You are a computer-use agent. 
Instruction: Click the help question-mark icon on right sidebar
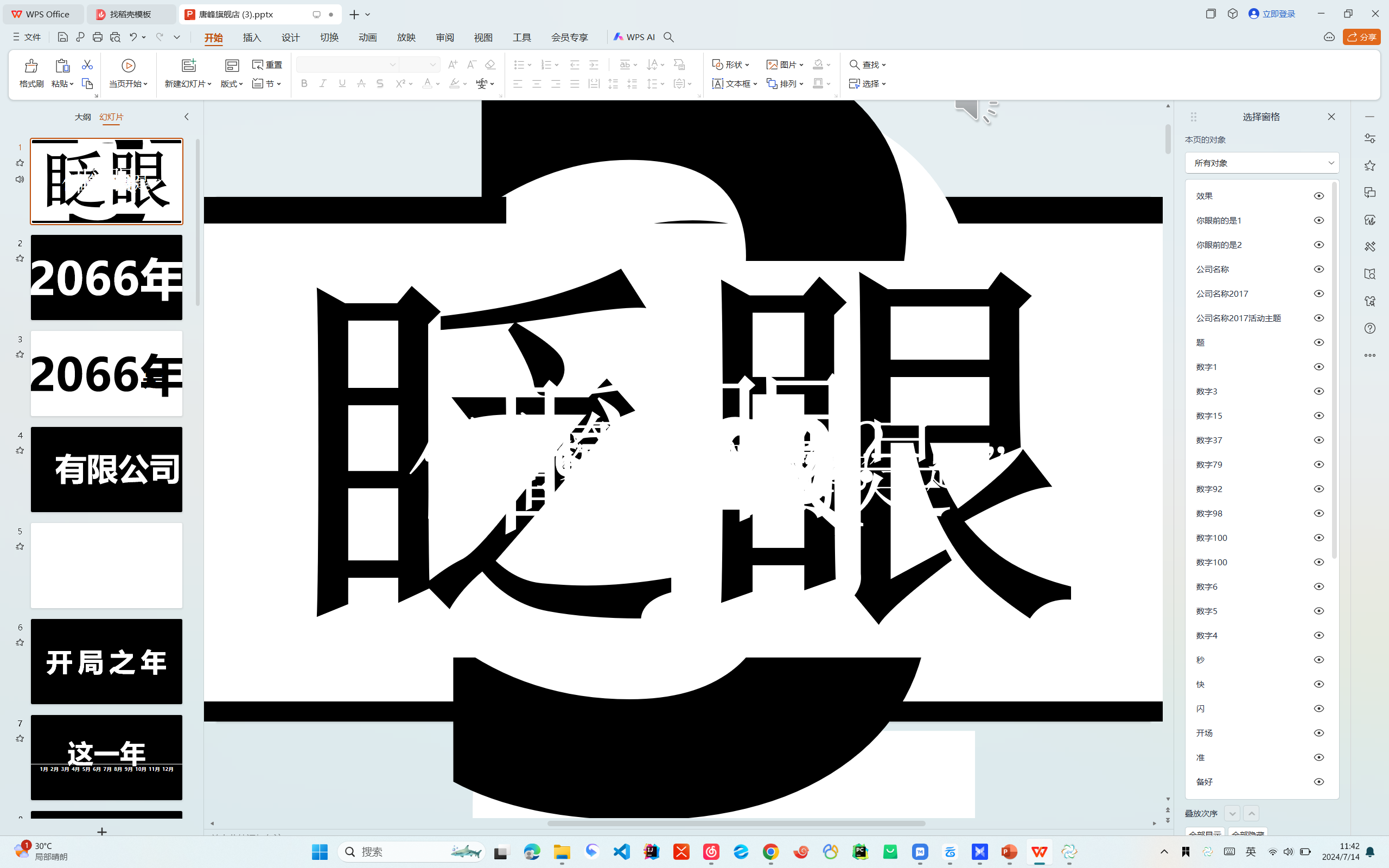click(1370, 328)
